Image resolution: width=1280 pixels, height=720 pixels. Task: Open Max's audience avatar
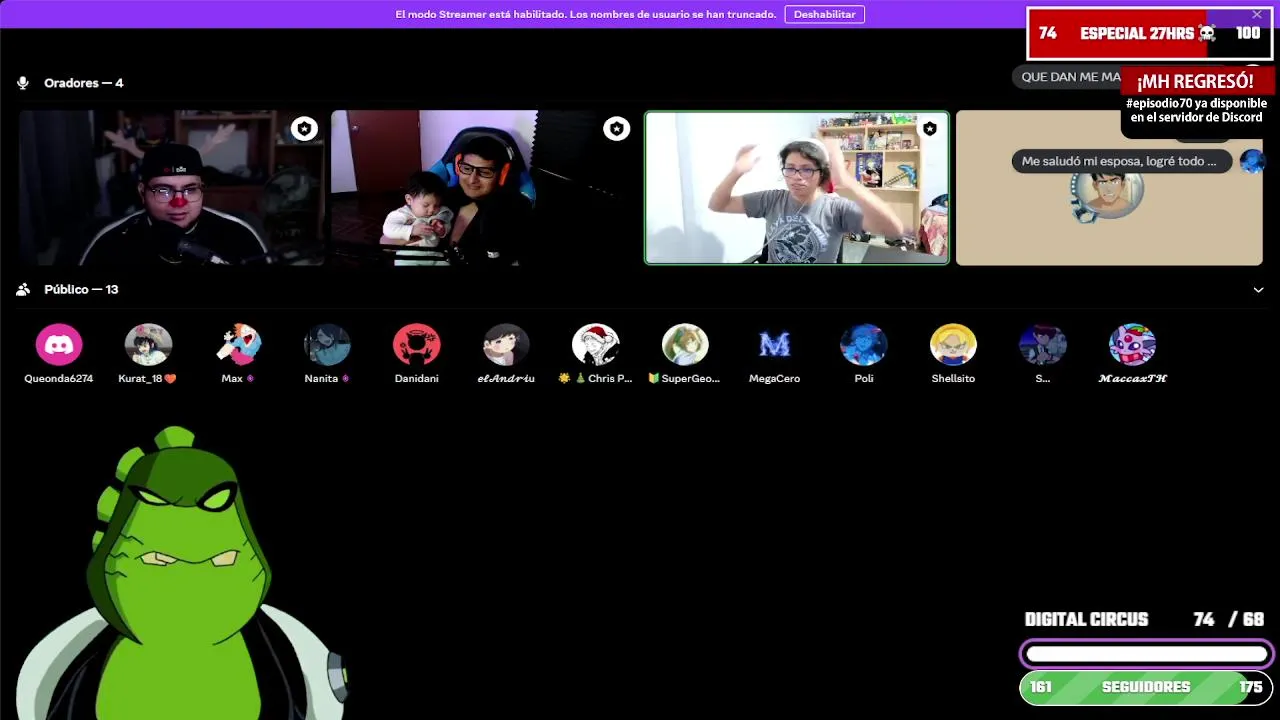click(238, 345)
